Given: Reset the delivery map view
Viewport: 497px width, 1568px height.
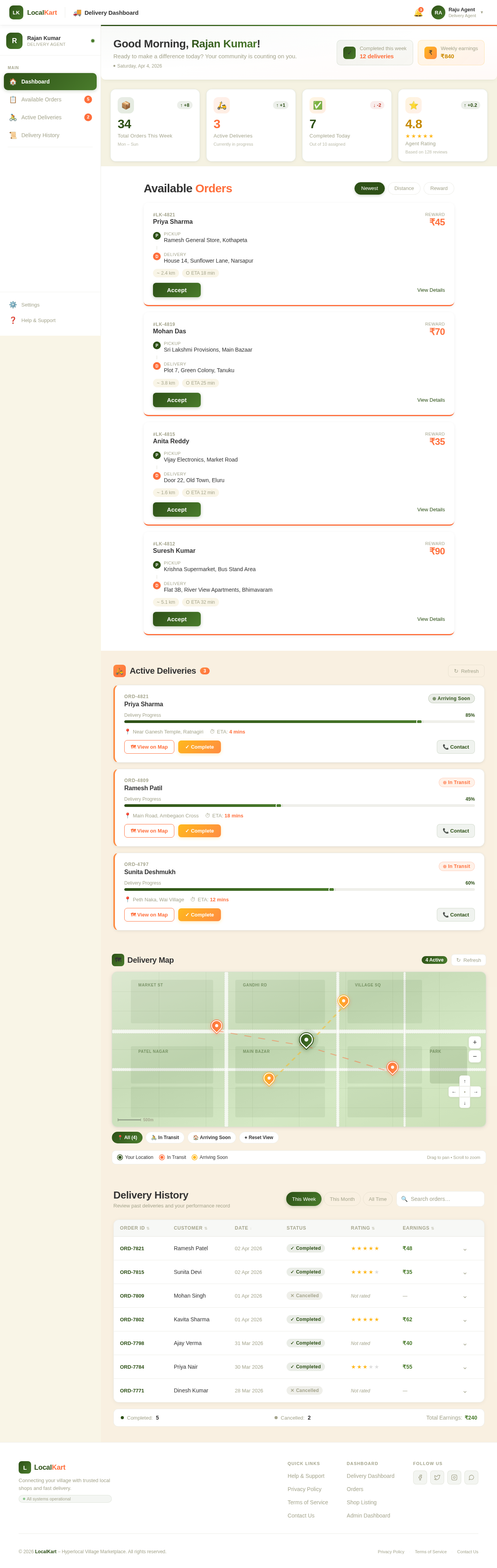Looking at the screenshot, I should point(259,1138).
